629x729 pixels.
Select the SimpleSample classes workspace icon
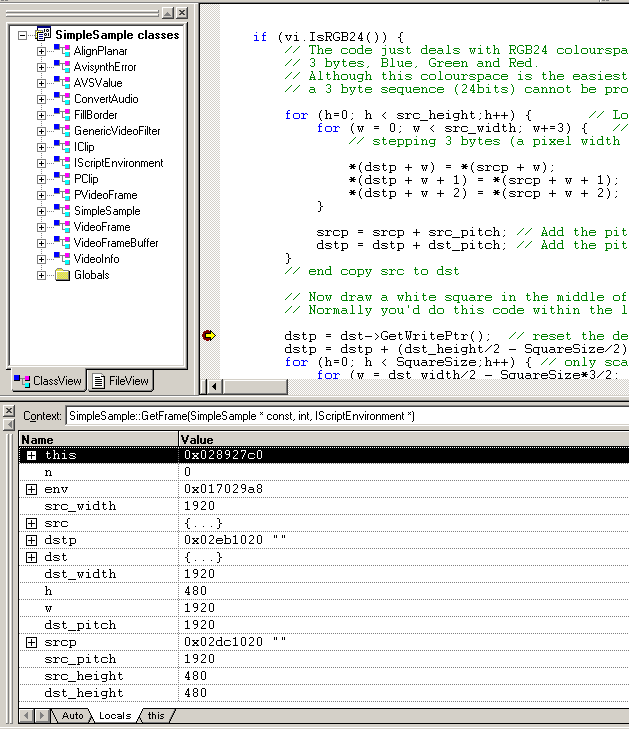pyautogui.click(x=43, y=34)
